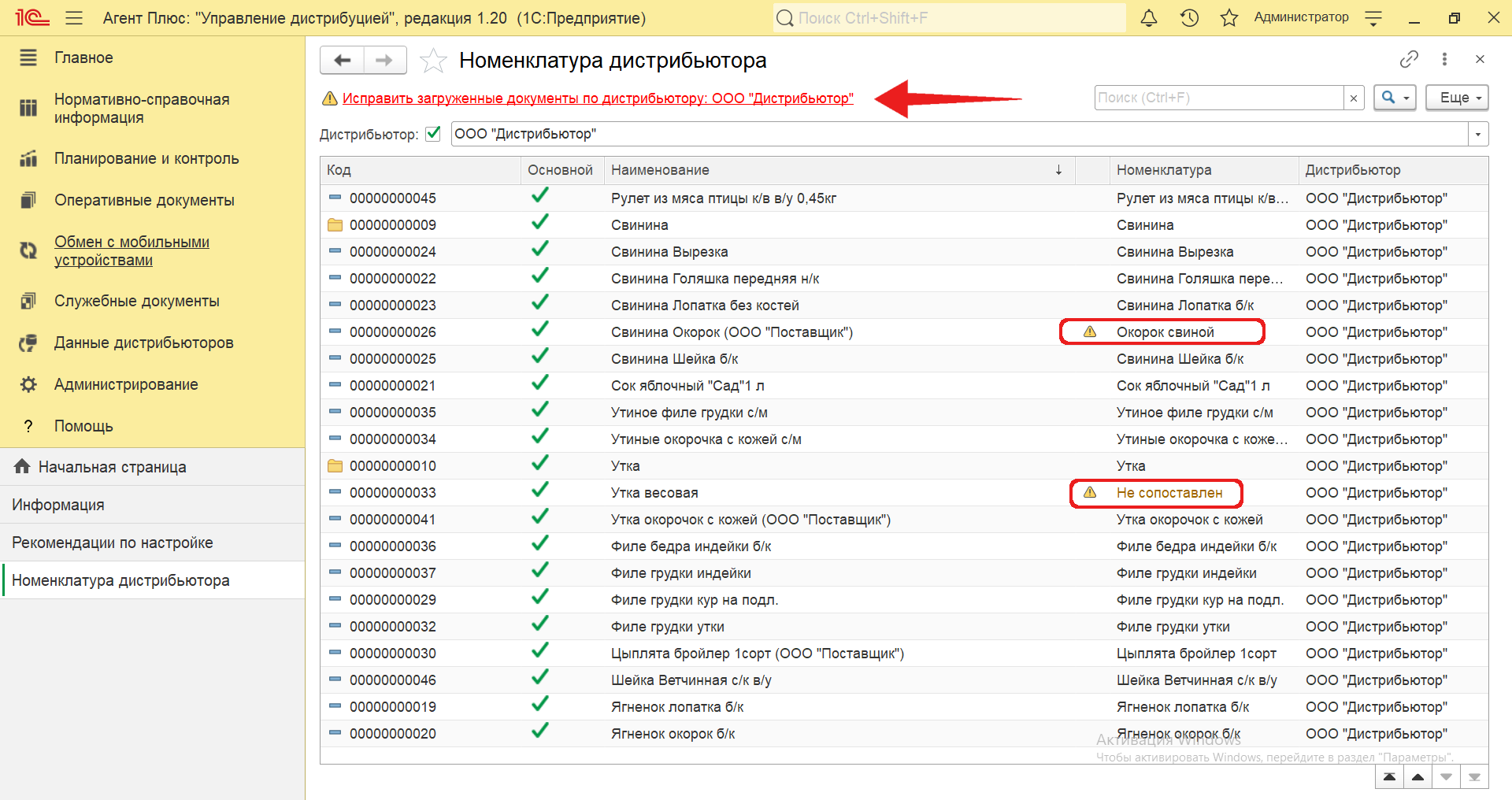Click the back arrow navigation button

(342, 60)
